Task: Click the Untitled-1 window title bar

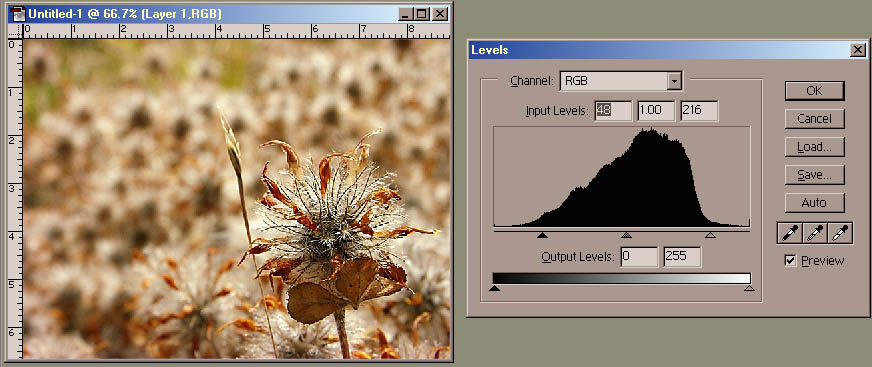Action: coord(229,14)
